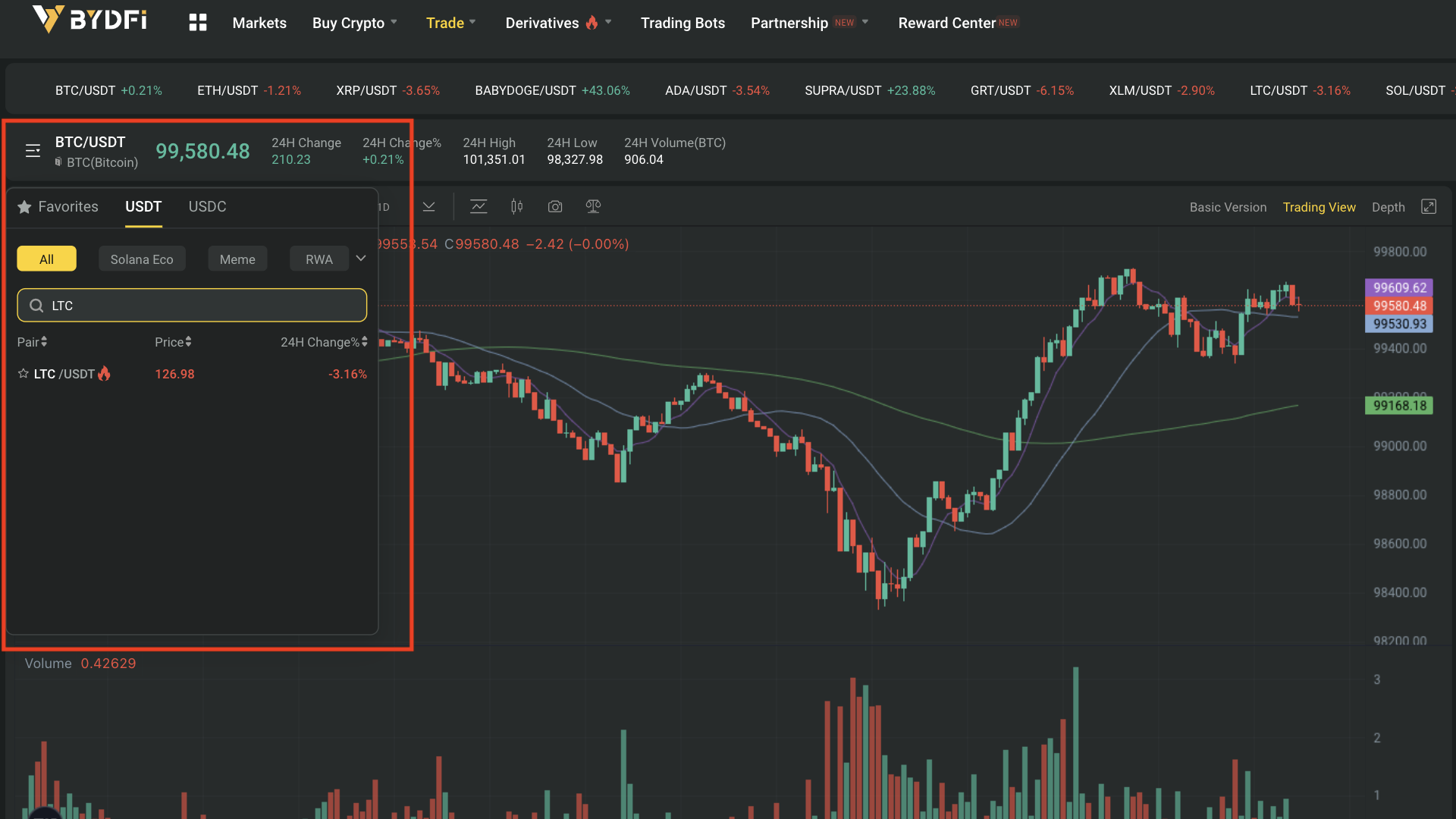1456x819 pixels.
Task: Favorite LTC/USDT via its star toggle
Action: pyautogui.click(x=22, y=373)
